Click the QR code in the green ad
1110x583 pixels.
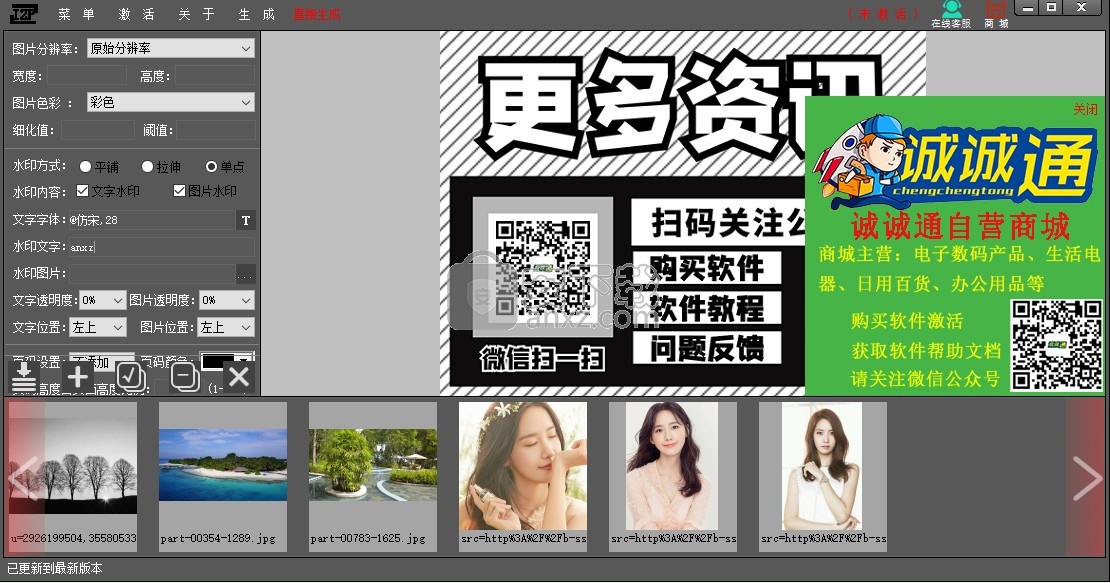point(1056,345)
